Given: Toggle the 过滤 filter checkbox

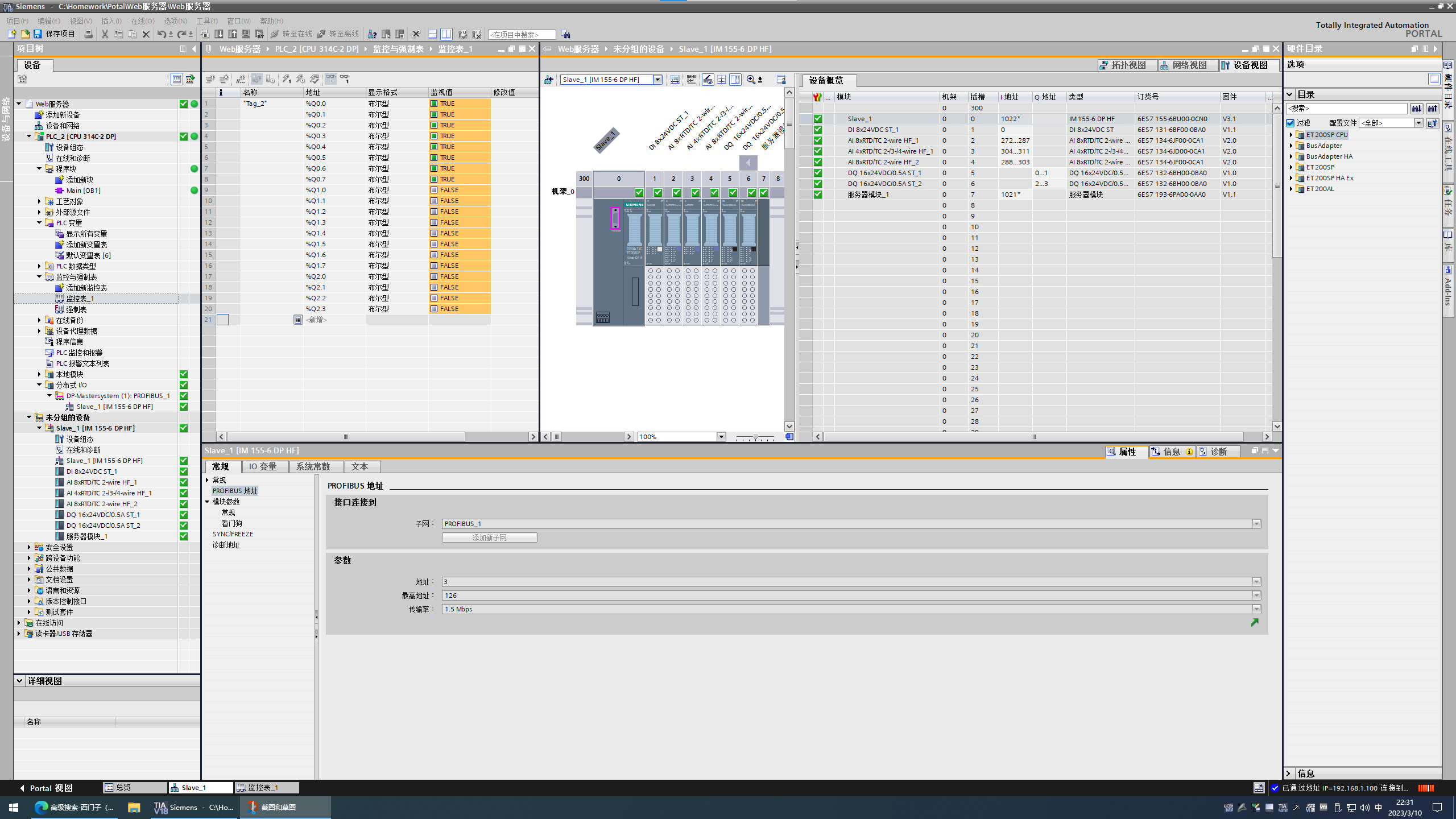Looking at the screenshot, I should (1290, 123).
